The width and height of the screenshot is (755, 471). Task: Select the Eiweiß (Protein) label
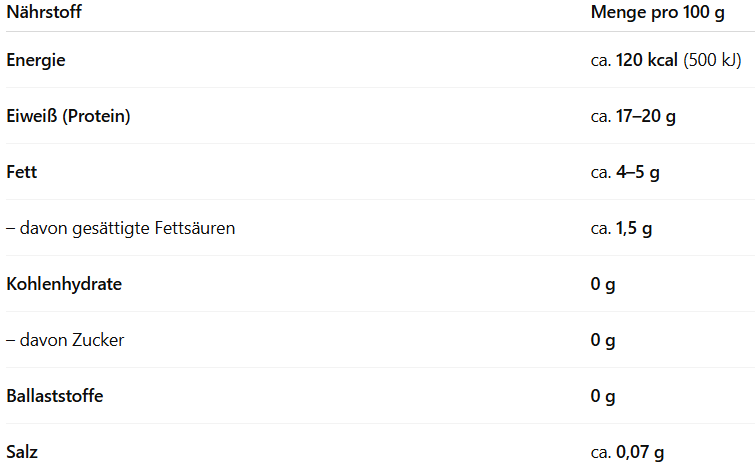(x=68, y=117)
